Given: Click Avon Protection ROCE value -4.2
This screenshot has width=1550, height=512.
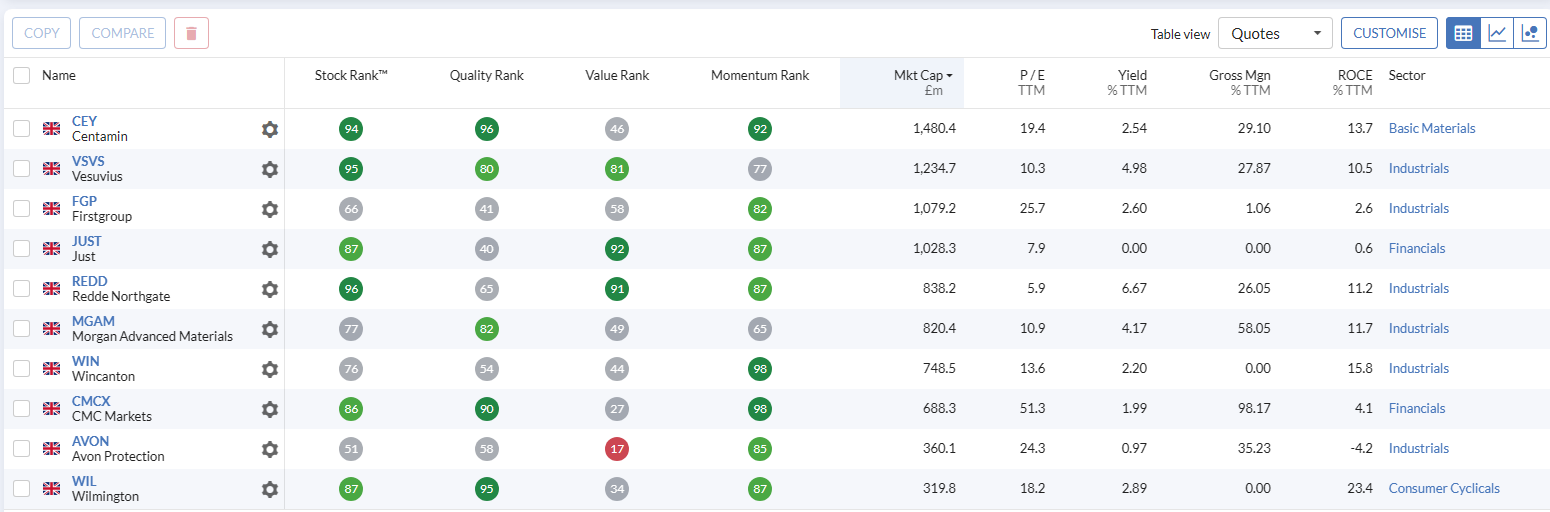Looking at the screenshot, I should (1361, 448).
